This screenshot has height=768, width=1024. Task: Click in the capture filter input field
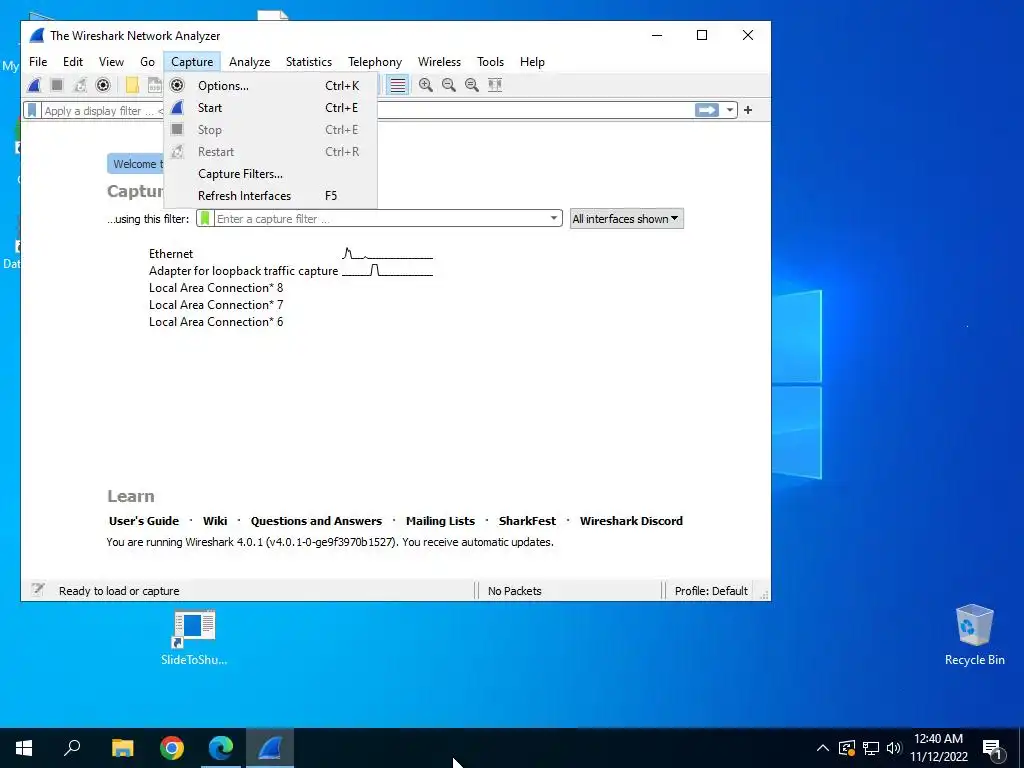click(381, 219)
